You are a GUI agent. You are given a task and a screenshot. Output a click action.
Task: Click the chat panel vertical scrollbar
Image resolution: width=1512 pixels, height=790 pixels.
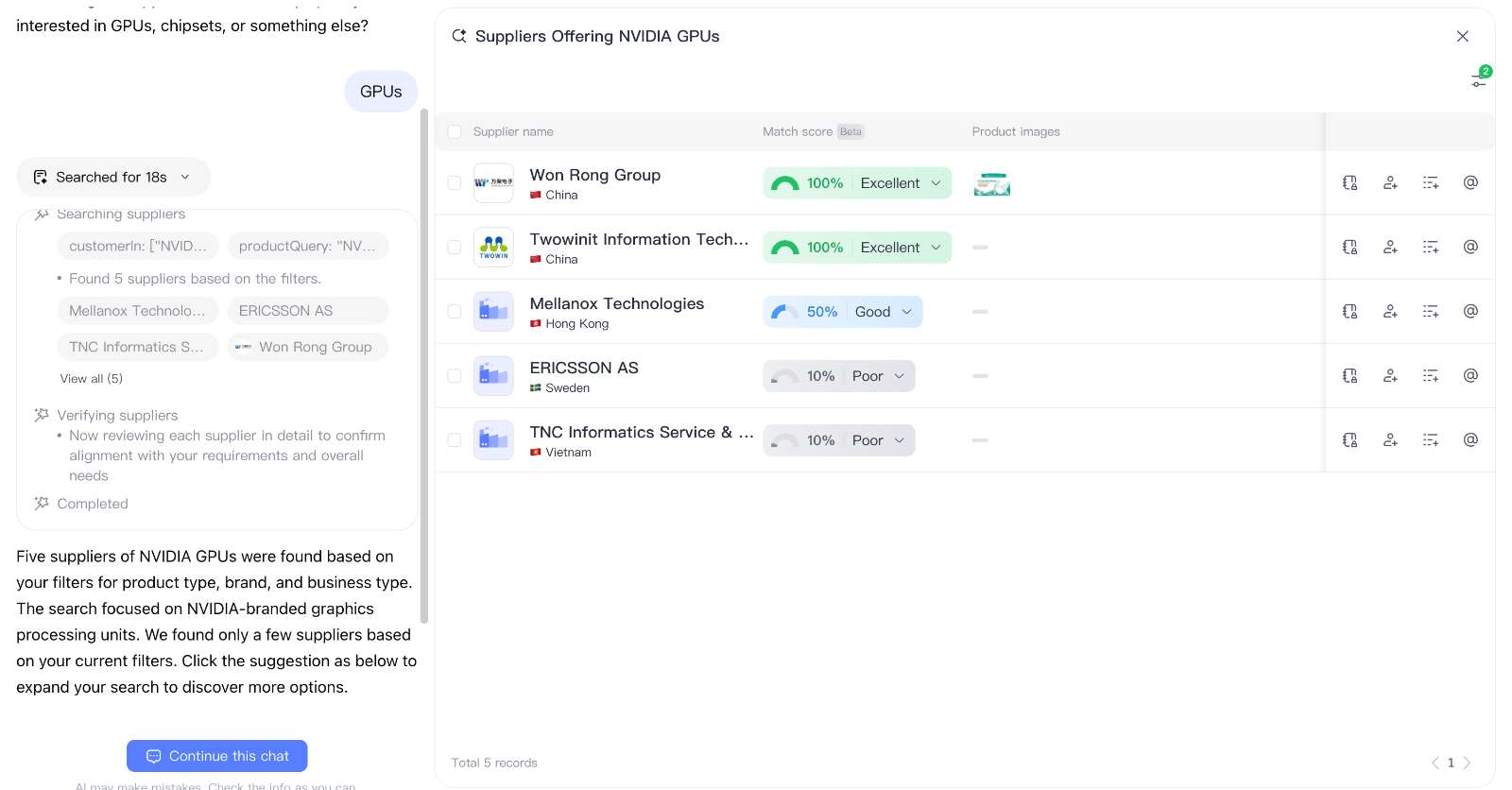pos(424,367)
